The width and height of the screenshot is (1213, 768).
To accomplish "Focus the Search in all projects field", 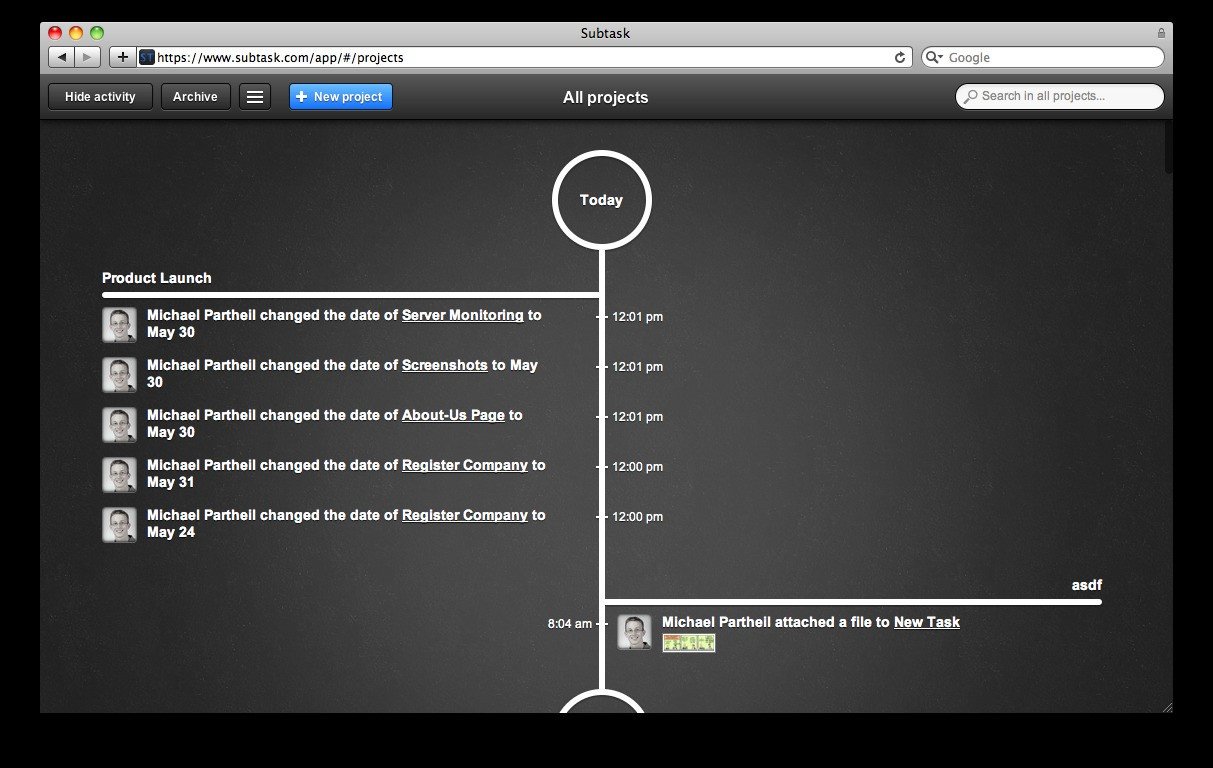I will click(1060, 96).
